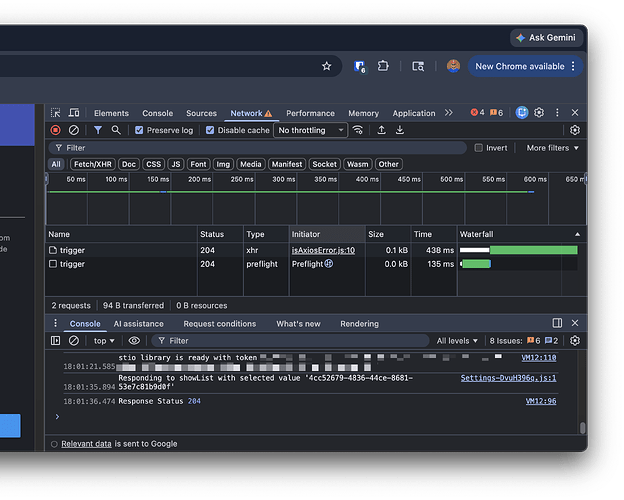Click the Preflight initiator link icon
The image size is (624, 500).
pos(329,264)
